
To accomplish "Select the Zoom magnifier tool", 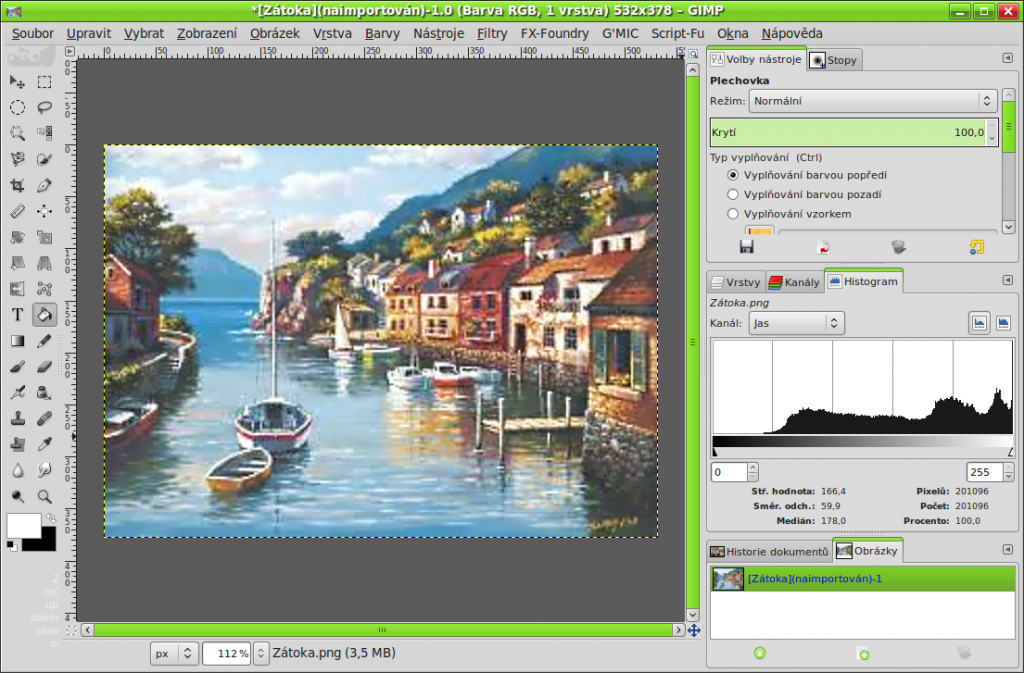I will click(x=44, y=496).
